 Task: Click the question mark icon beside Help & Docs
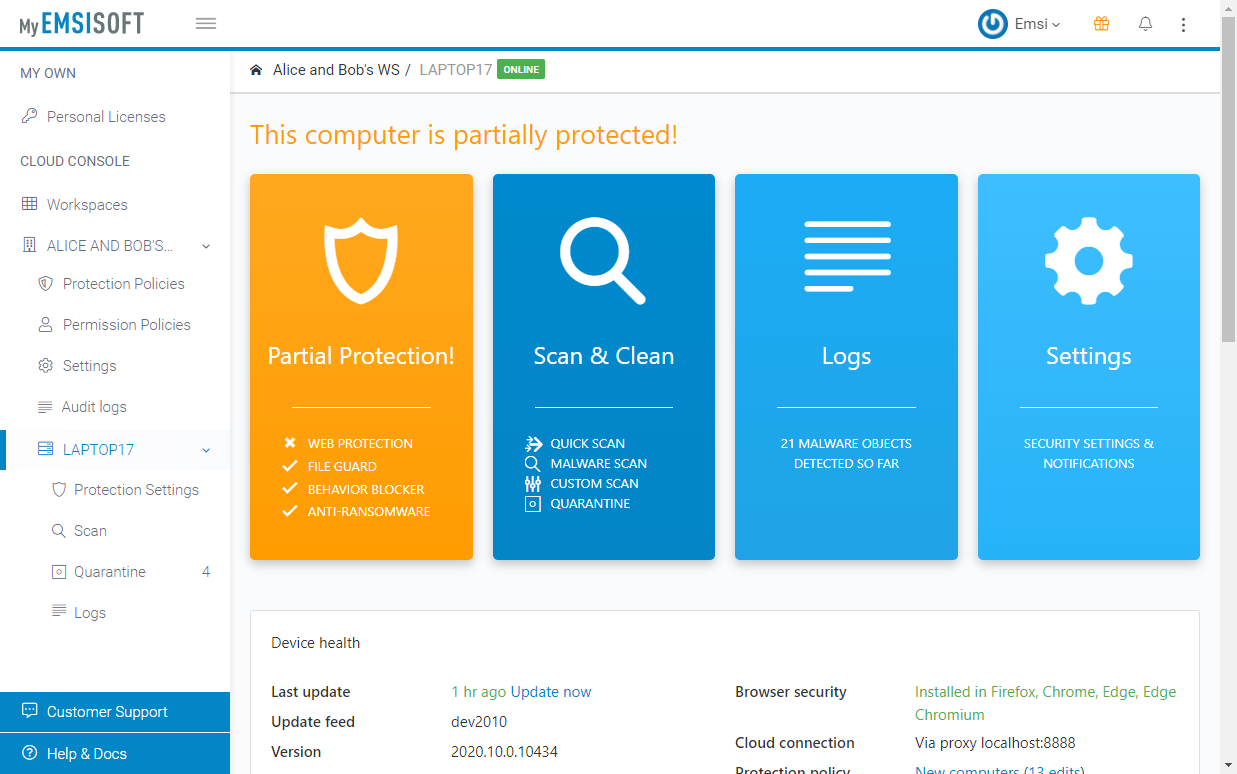[29, 753]
